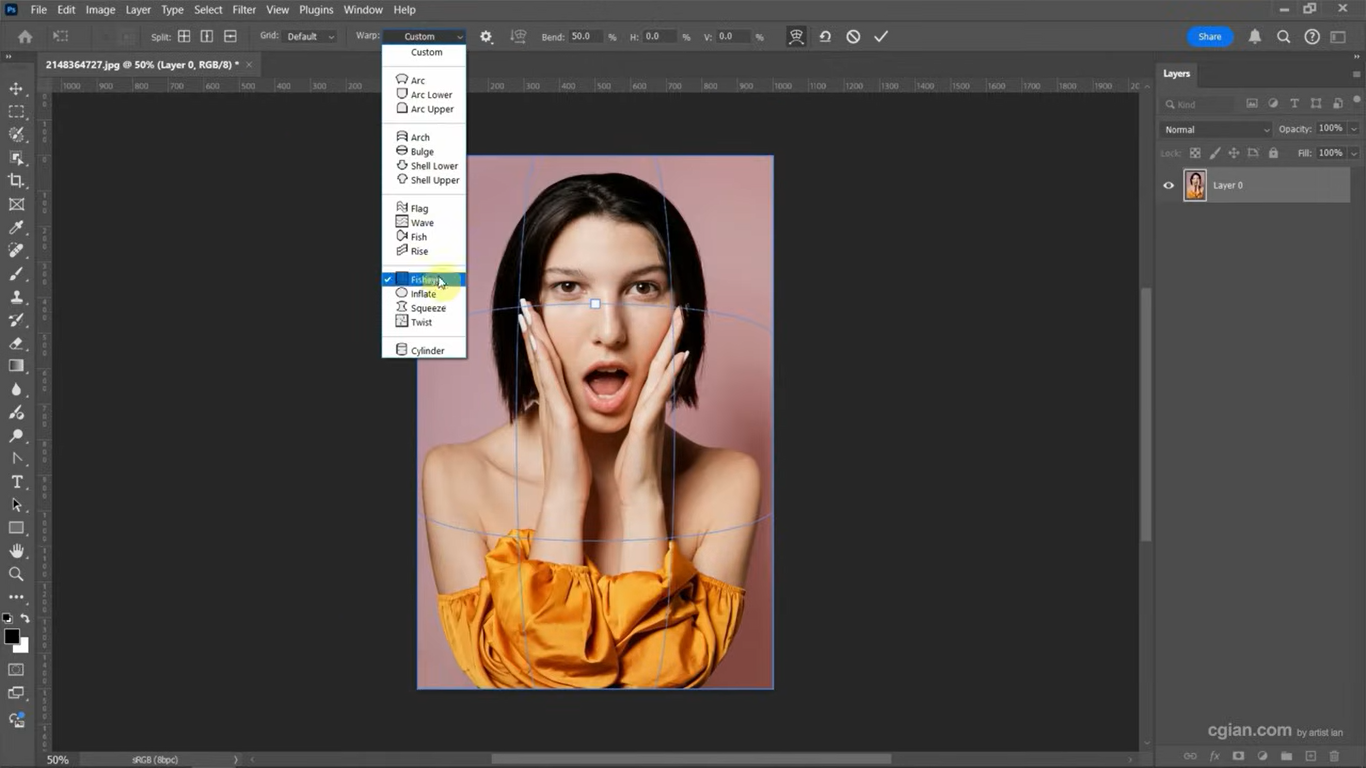Click the blue Share button
The image size is (1366, 768).
(1209, 37)
